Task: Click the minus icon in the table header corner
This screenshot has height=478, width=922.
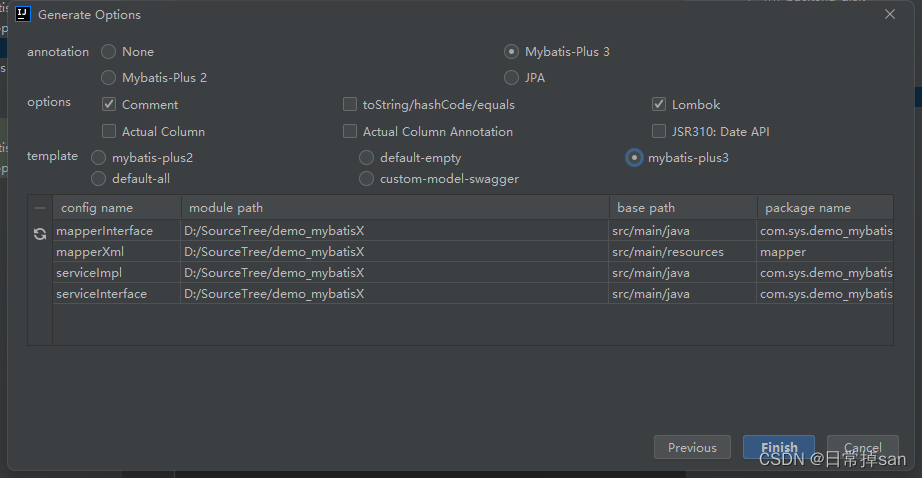Action: tap(40, 208)
